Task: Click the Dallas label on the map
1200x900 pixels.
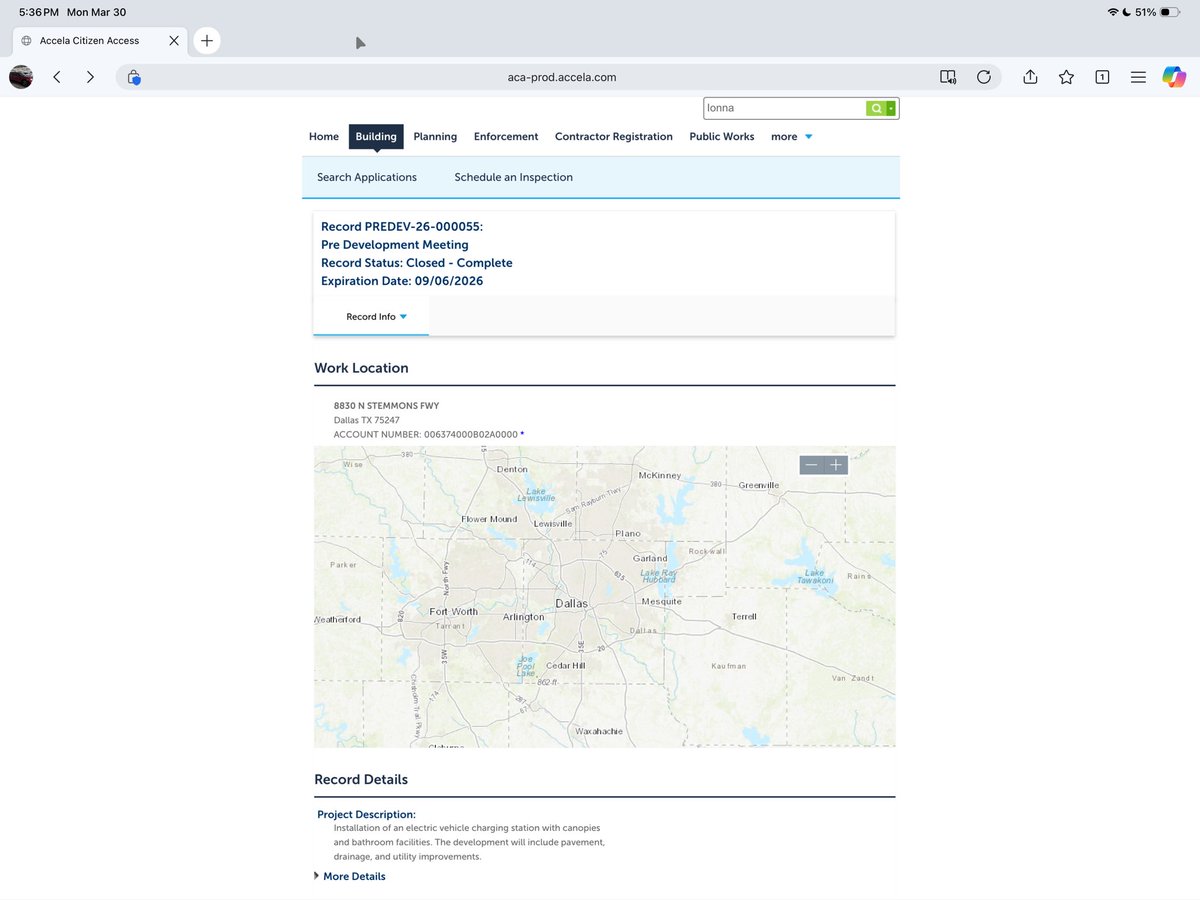Action: pos(572,604)
